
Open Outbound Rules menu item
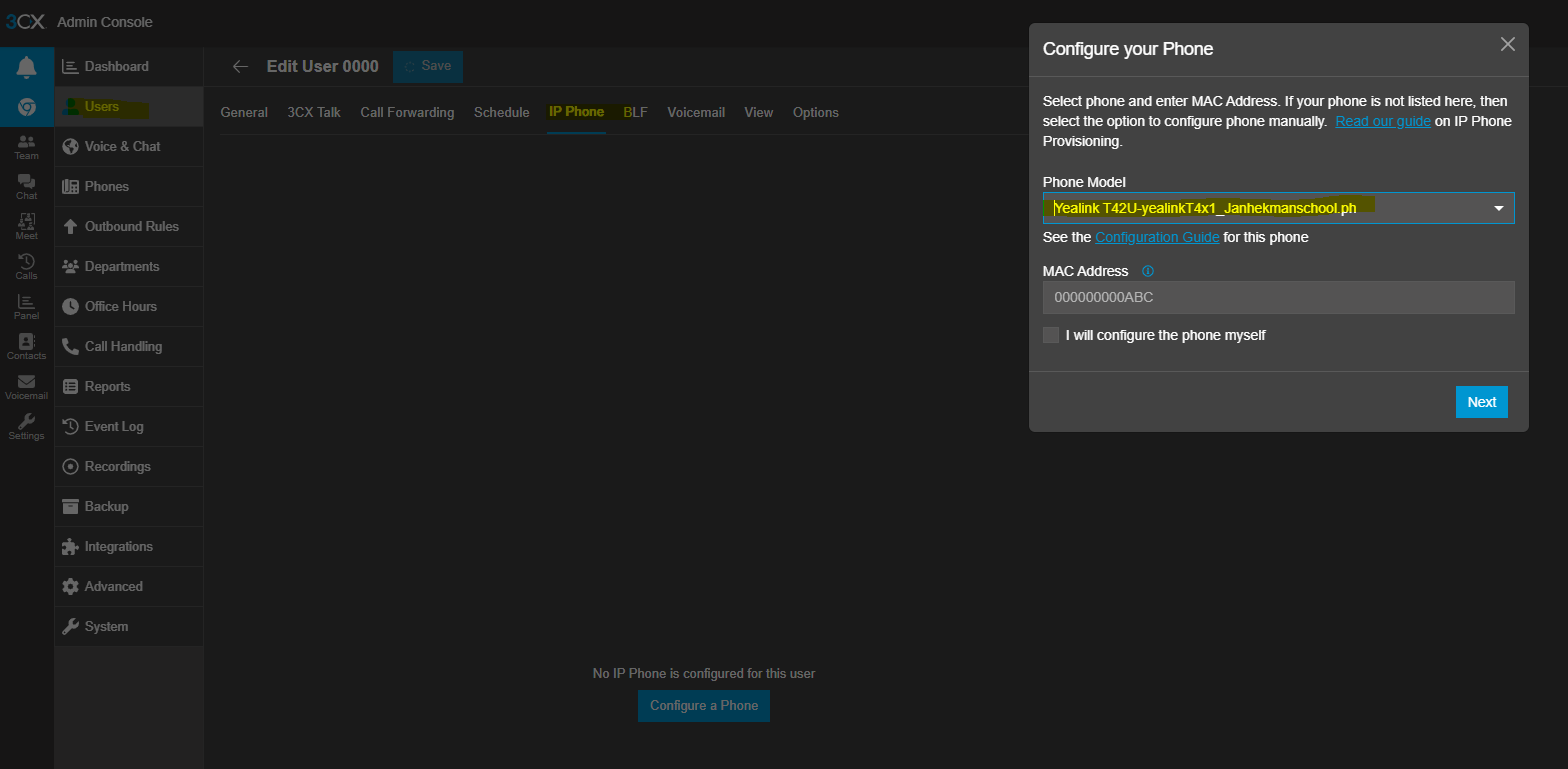tap(129, 226)
